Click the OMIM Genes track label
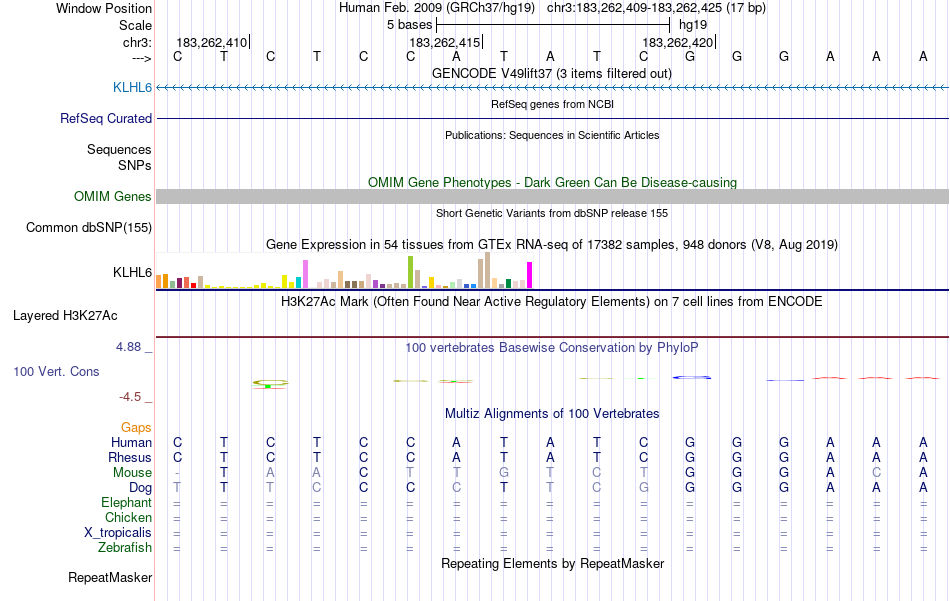Image resolution: width=950 pixels, height=601 pixels. [112, 196]
